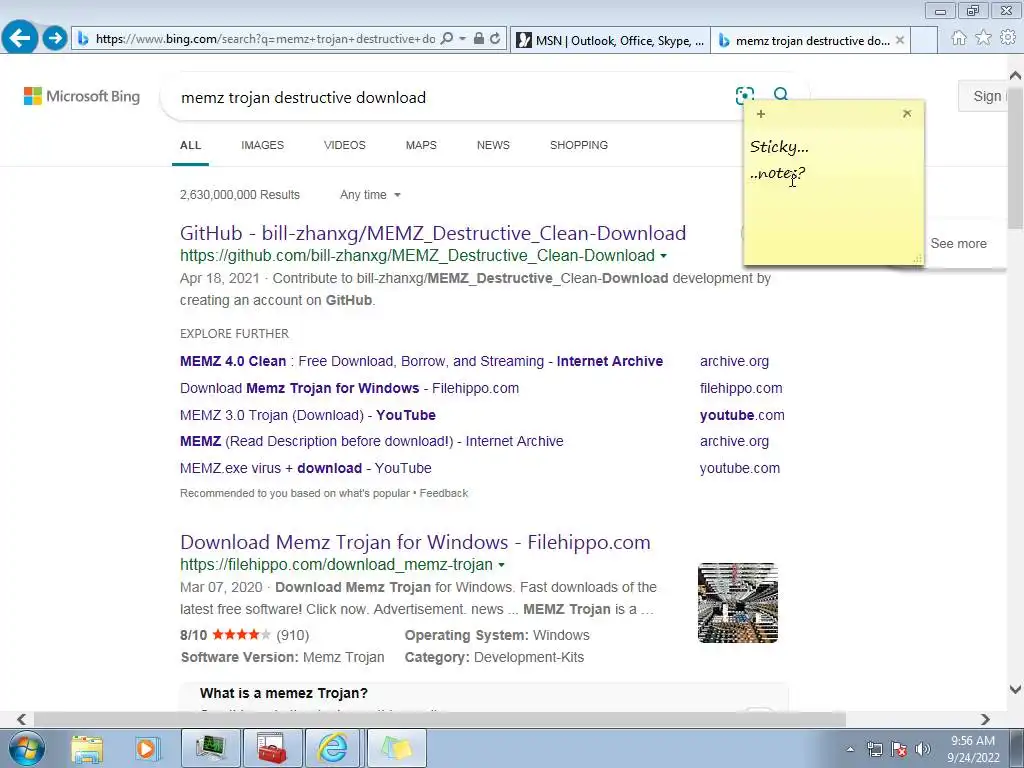The height and width of the screenshot is (768, 1024).
Task: Open Bing visual search camera icon
Action: point(744,95)
